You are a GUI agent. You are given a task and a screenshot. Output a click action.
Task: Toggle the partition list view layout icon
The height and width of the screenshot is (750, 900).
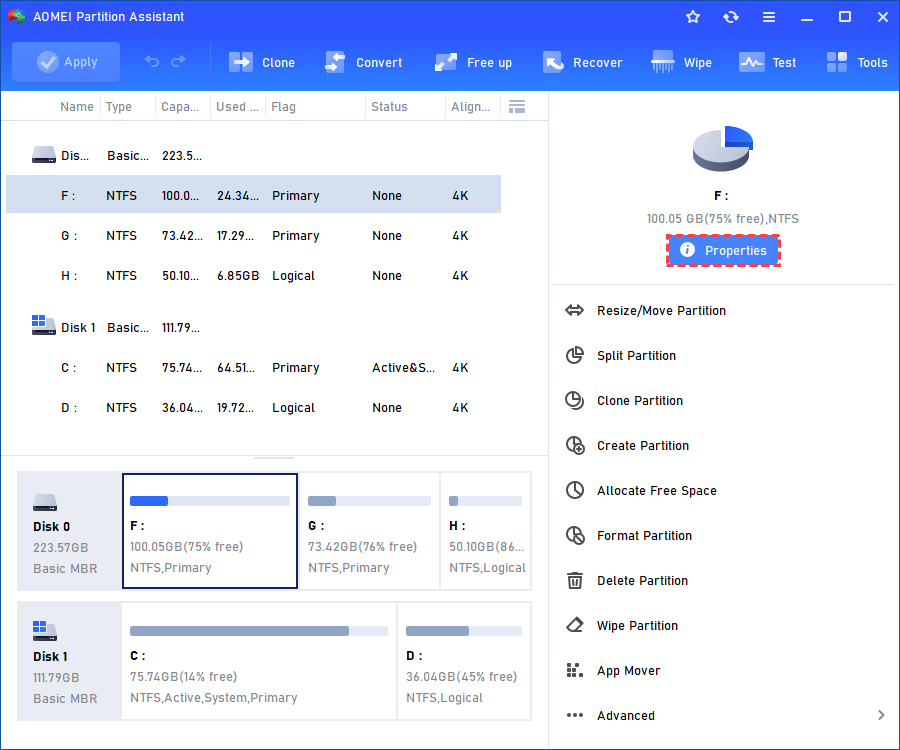517,107
